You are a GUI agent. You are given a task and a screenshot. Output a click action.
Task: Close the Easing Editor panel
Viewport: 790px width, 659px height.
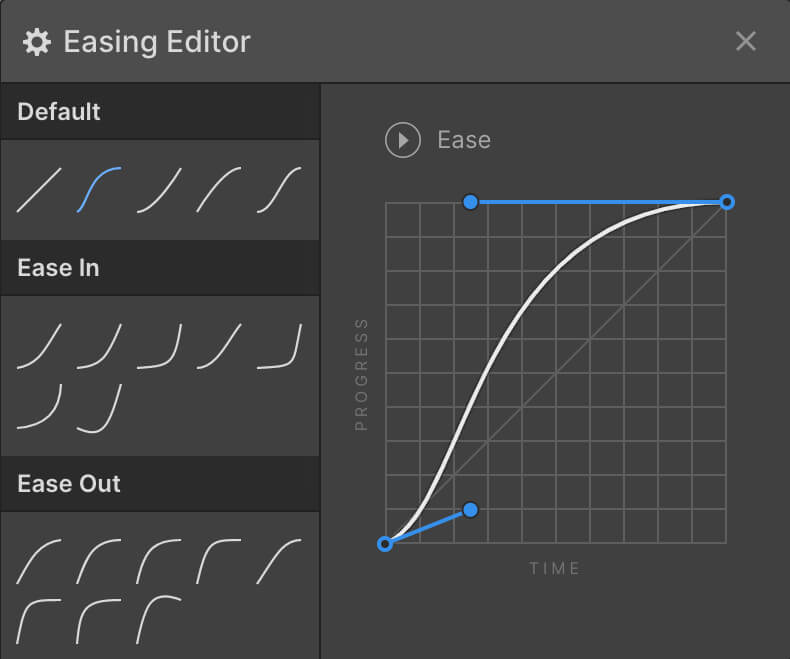(x=746, y=41)
